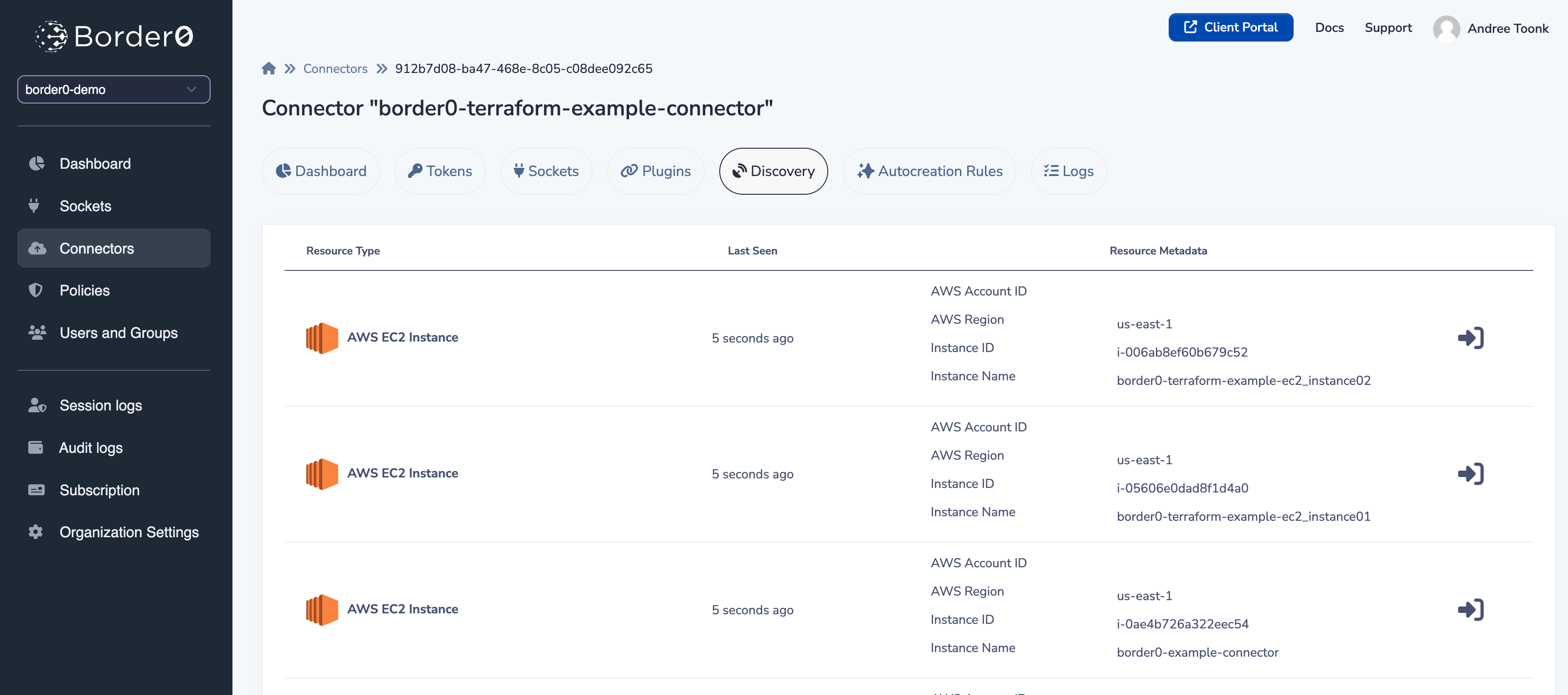
Task: Click the Connectors cloud icon in sidebar
Action: point(37,248)
